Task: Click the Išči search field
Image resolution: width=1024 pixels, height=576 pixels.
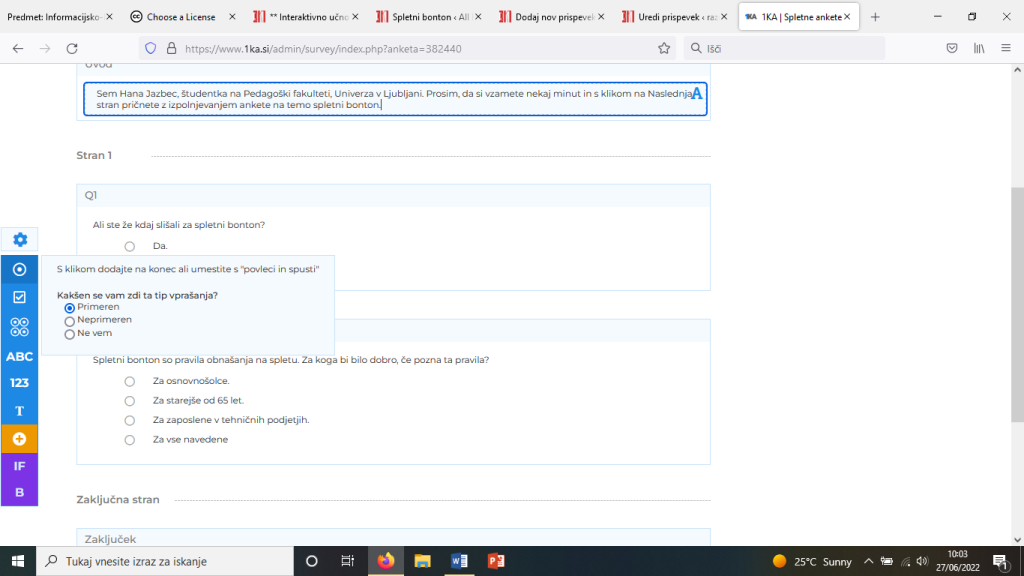Action: pyautogui.click(x=784, y=48)
